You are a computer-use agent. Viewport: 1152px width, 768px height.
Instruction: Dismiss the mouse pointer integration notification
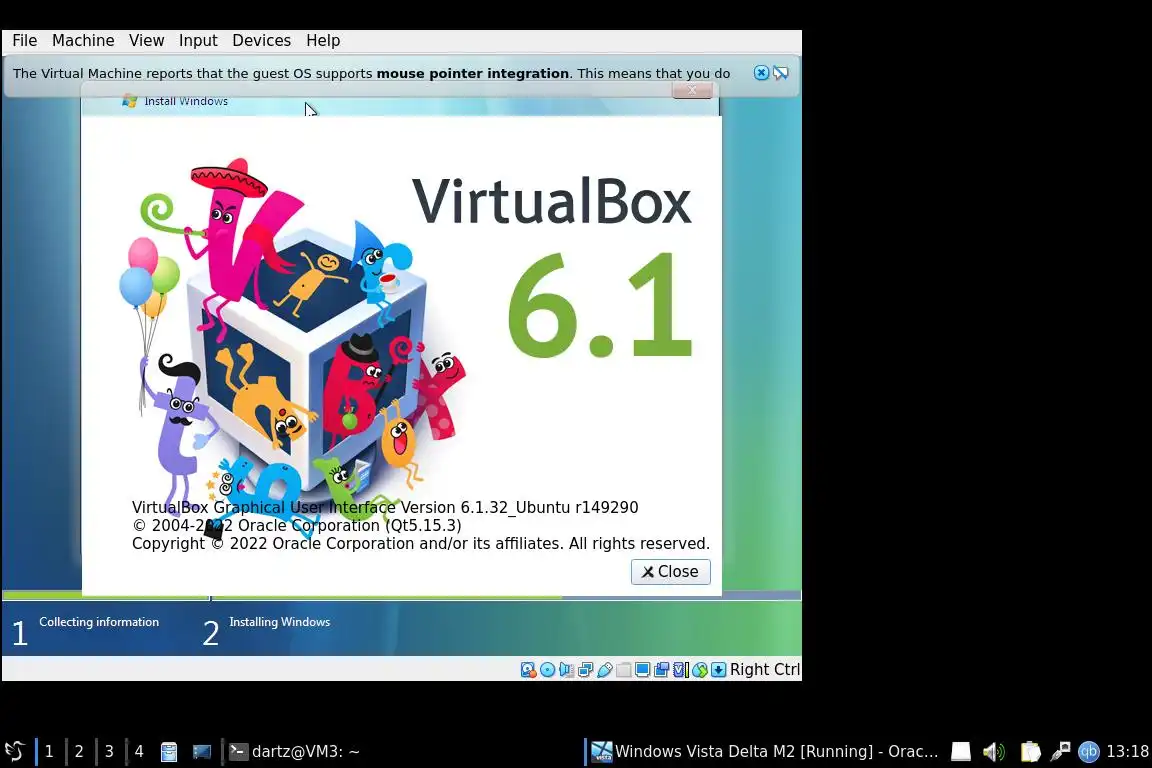pos(761,73)
